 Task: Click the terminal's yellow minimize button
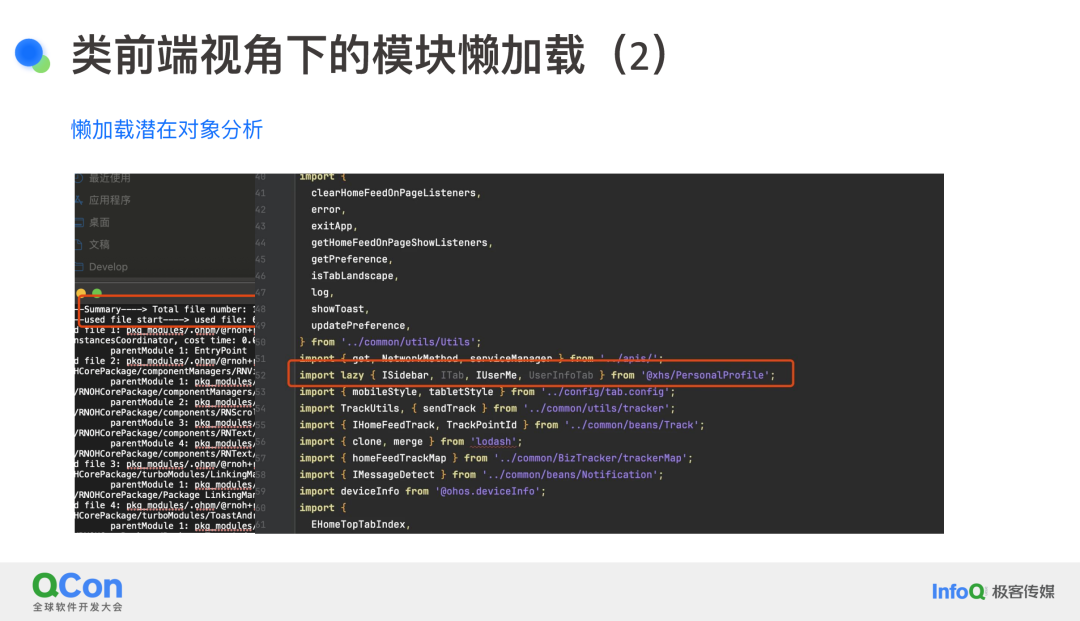coord(81,293)
